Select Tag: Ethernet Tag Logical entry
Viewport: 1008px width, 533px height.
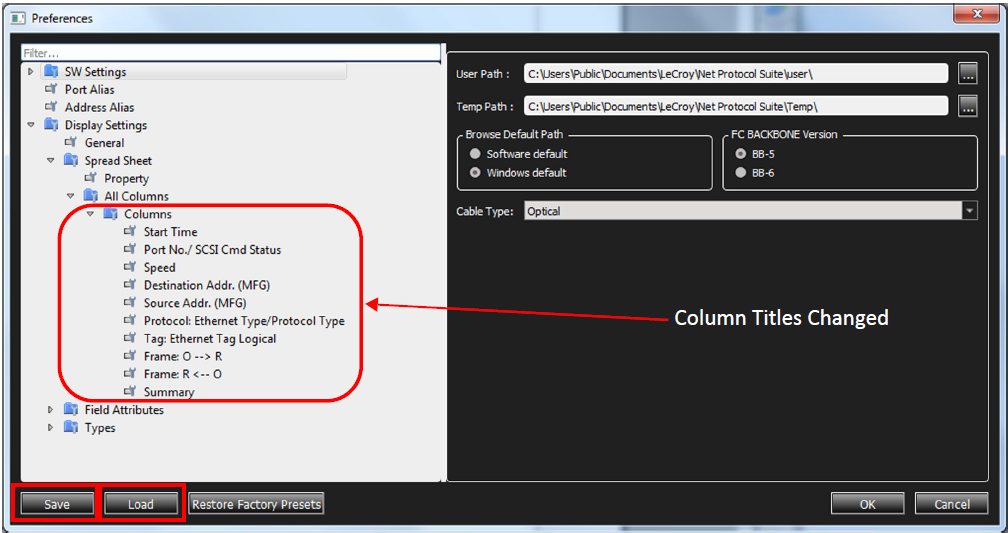[210, 338]
